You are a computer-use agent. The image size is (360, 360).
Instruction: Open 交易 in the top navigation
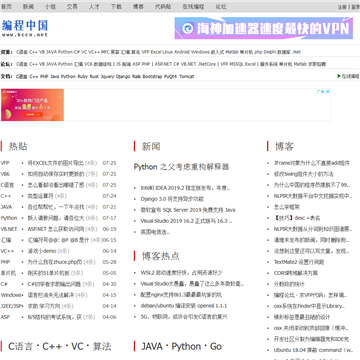click(72, 7)
